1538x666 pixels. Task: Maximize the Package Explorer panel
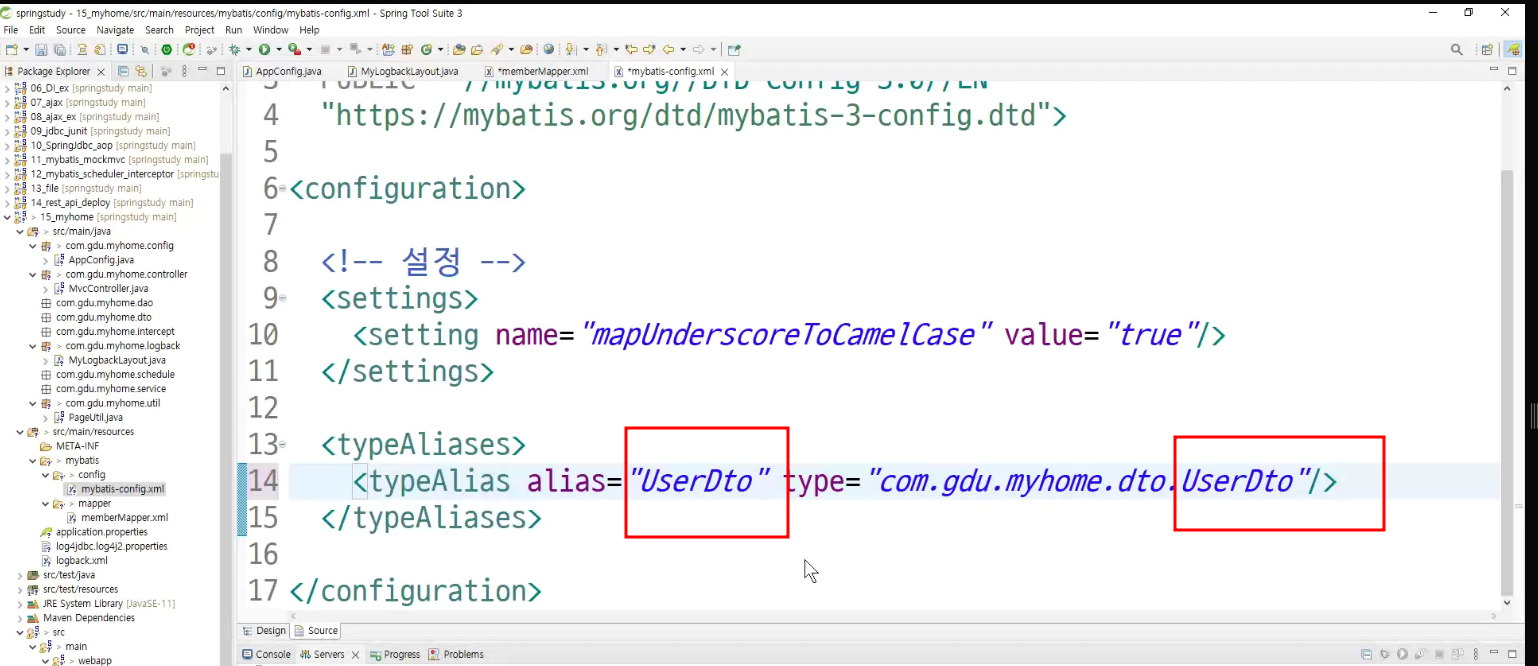[x=220, y=71]
